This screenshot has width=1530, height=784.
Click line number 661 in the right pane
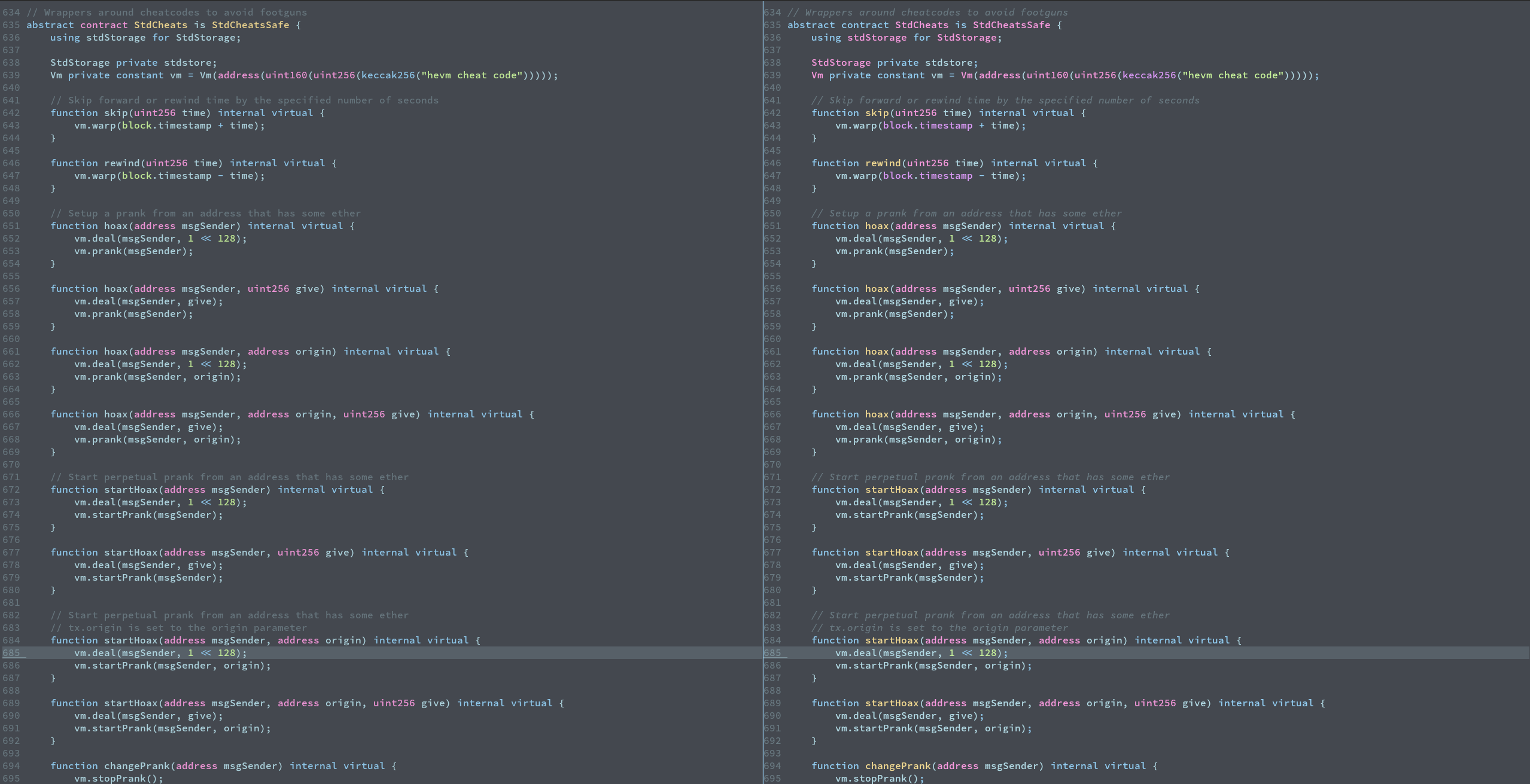(772, 352)
